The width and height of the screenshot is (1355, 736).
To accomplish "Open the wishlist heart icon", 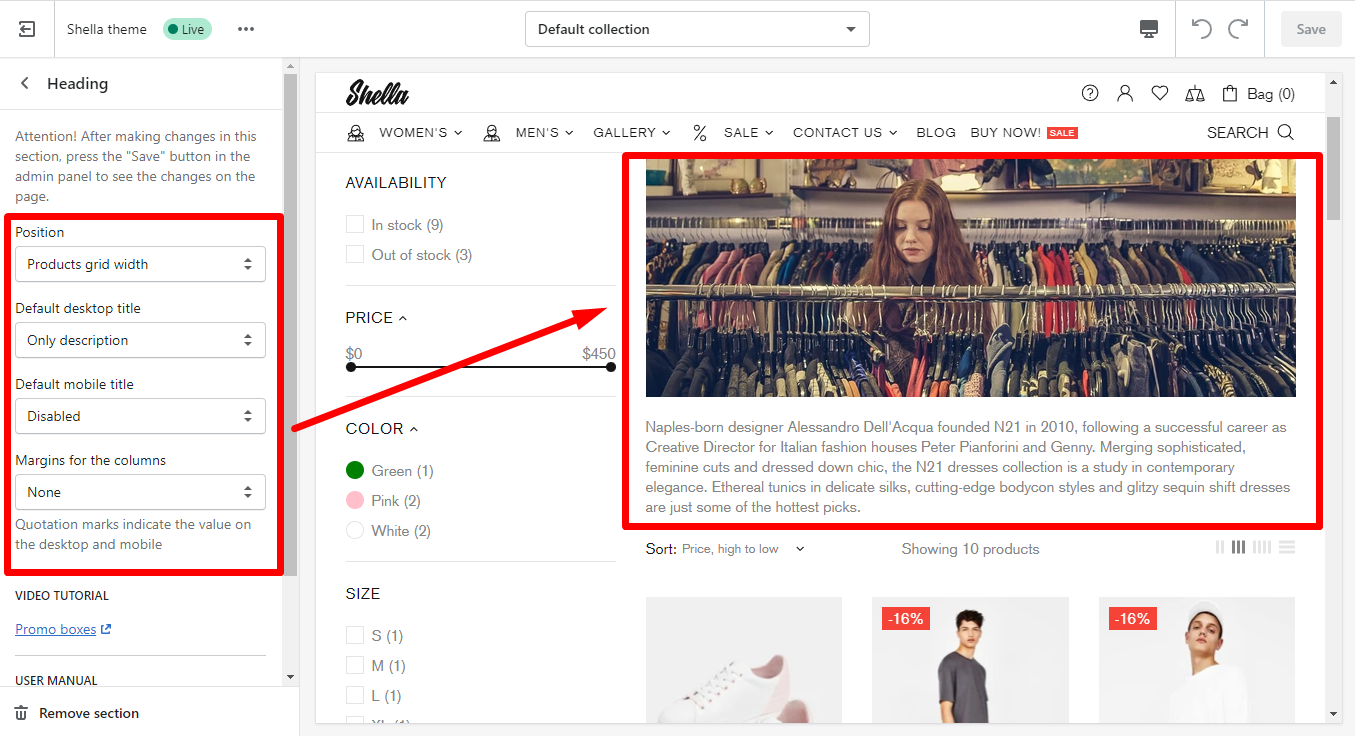I will pos(1160,93).
